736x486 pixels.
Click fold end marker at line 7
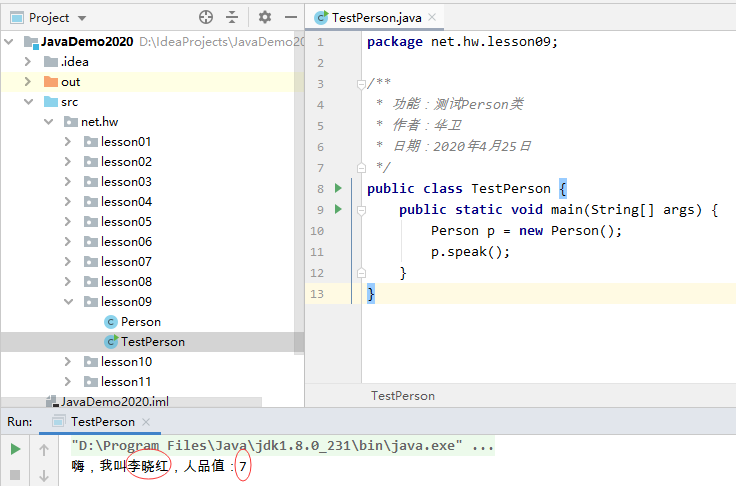[361, 168]
